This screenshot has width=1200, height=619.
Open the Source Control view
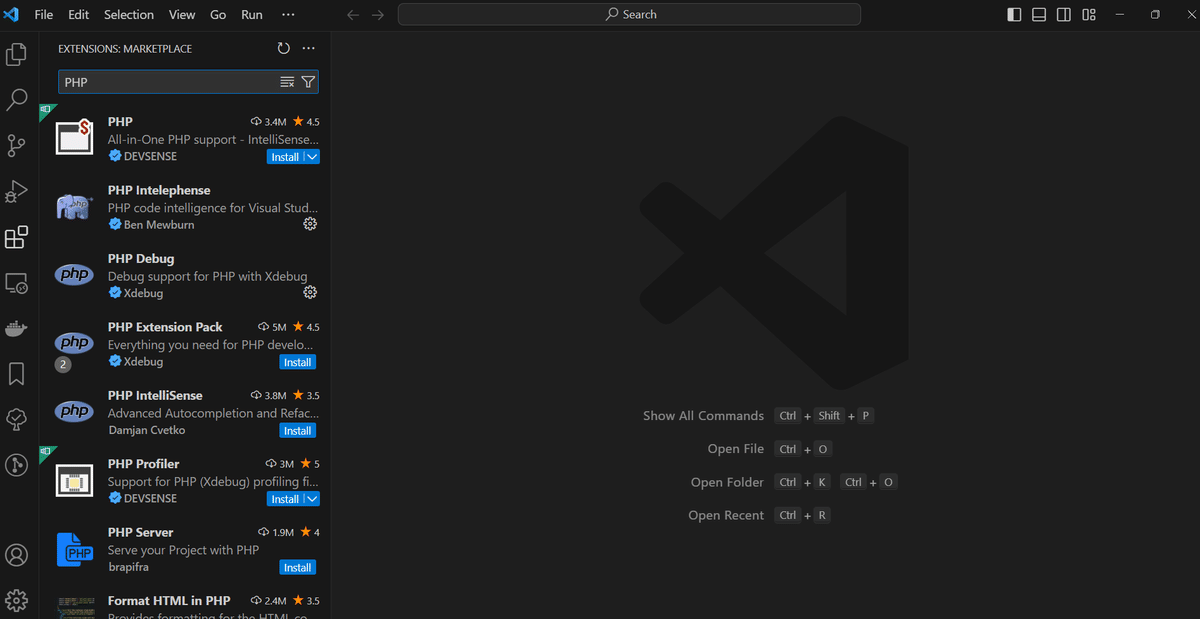pyautogui.click(x=16, y=146)
